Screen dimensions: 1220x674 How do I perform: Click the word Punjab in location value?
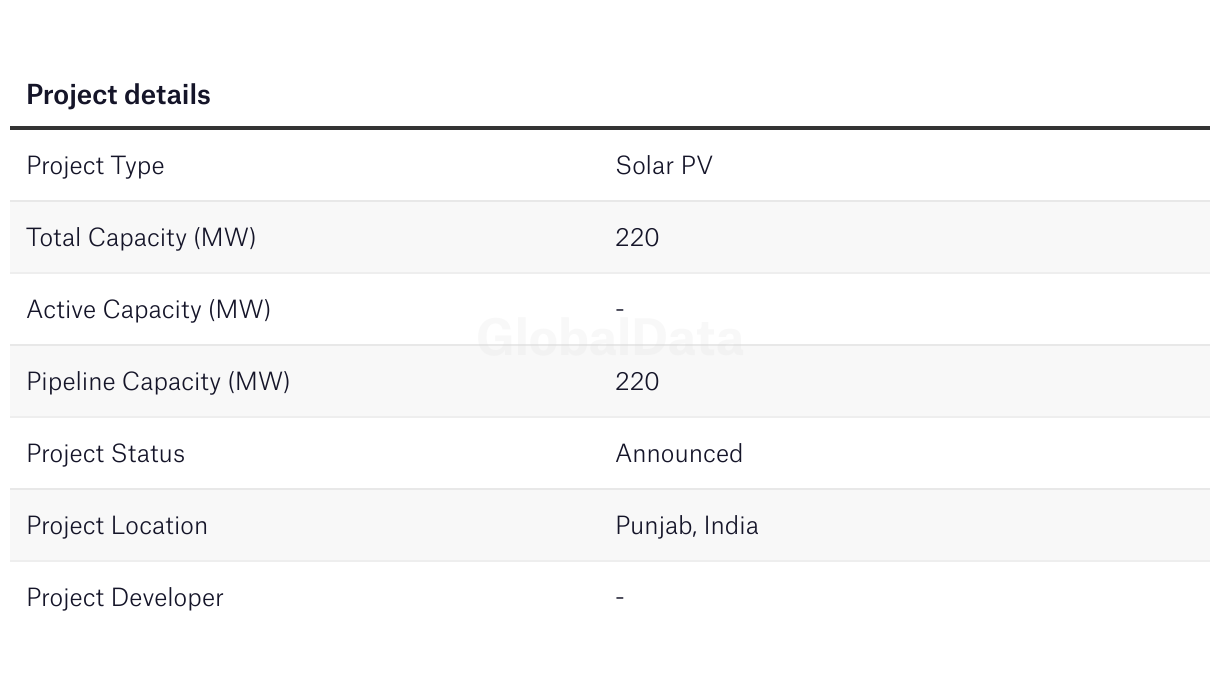(654, 526)
